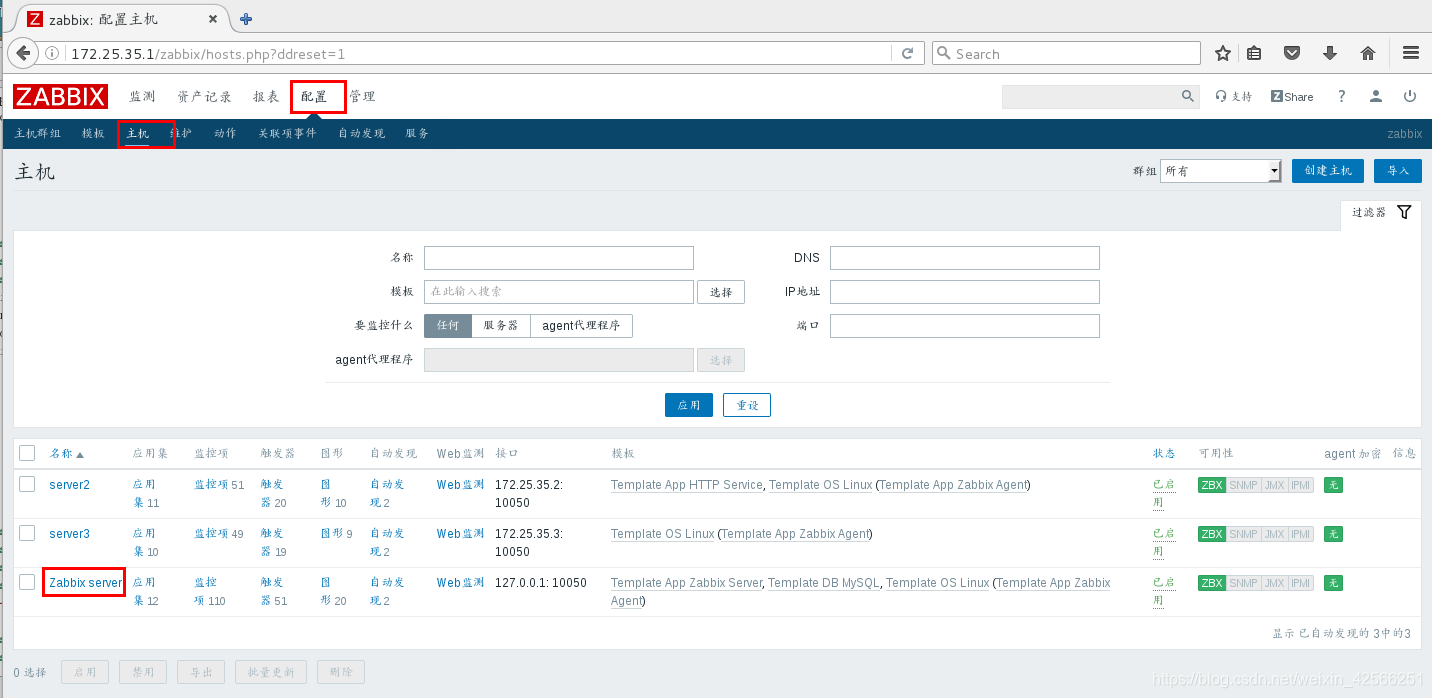This screenshot has height=698, width=1432.
Task: Open the server3 host link
Action: tap(69, 534)
